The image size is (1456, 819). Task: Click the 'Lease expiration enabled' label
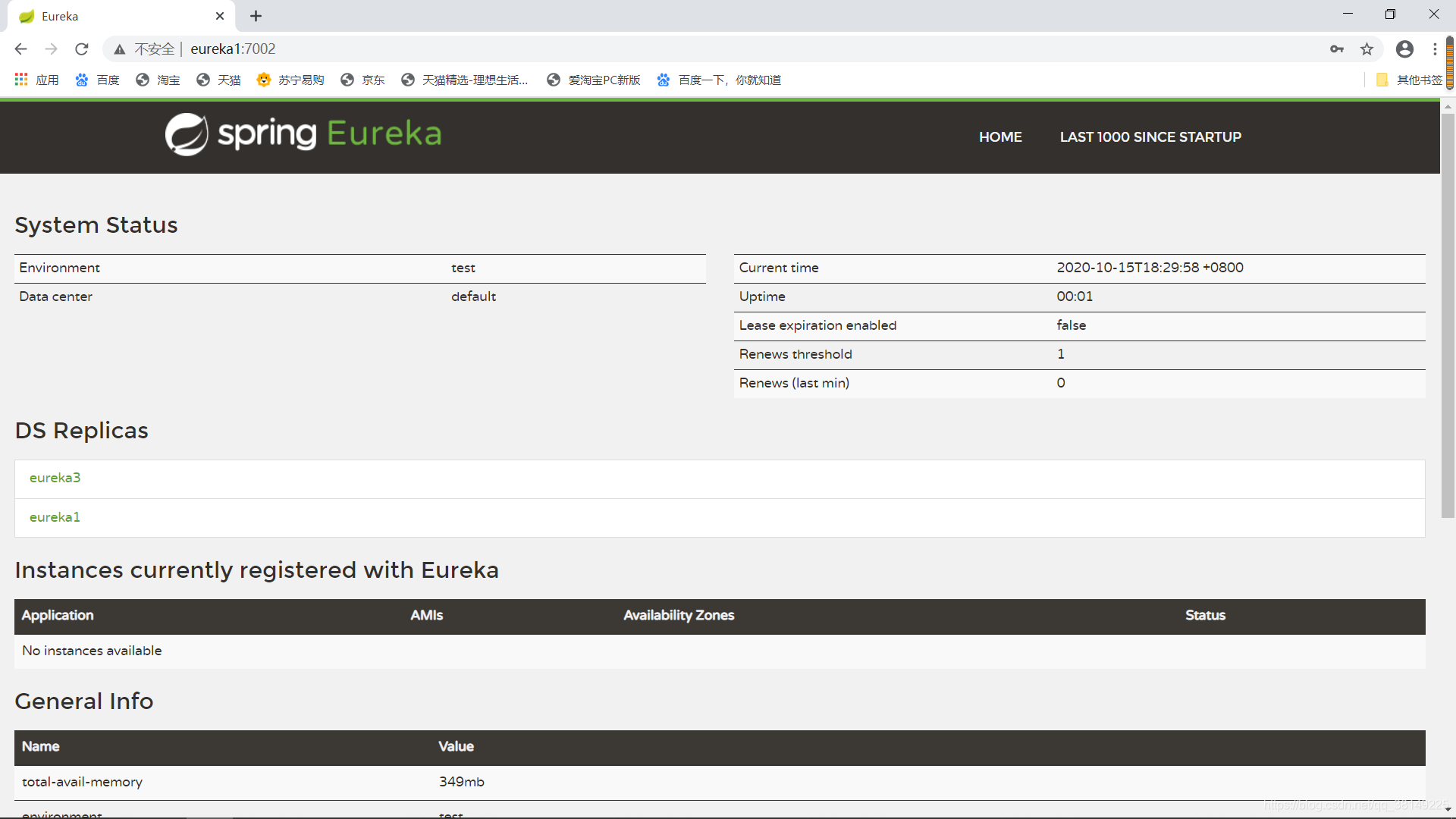817,325
